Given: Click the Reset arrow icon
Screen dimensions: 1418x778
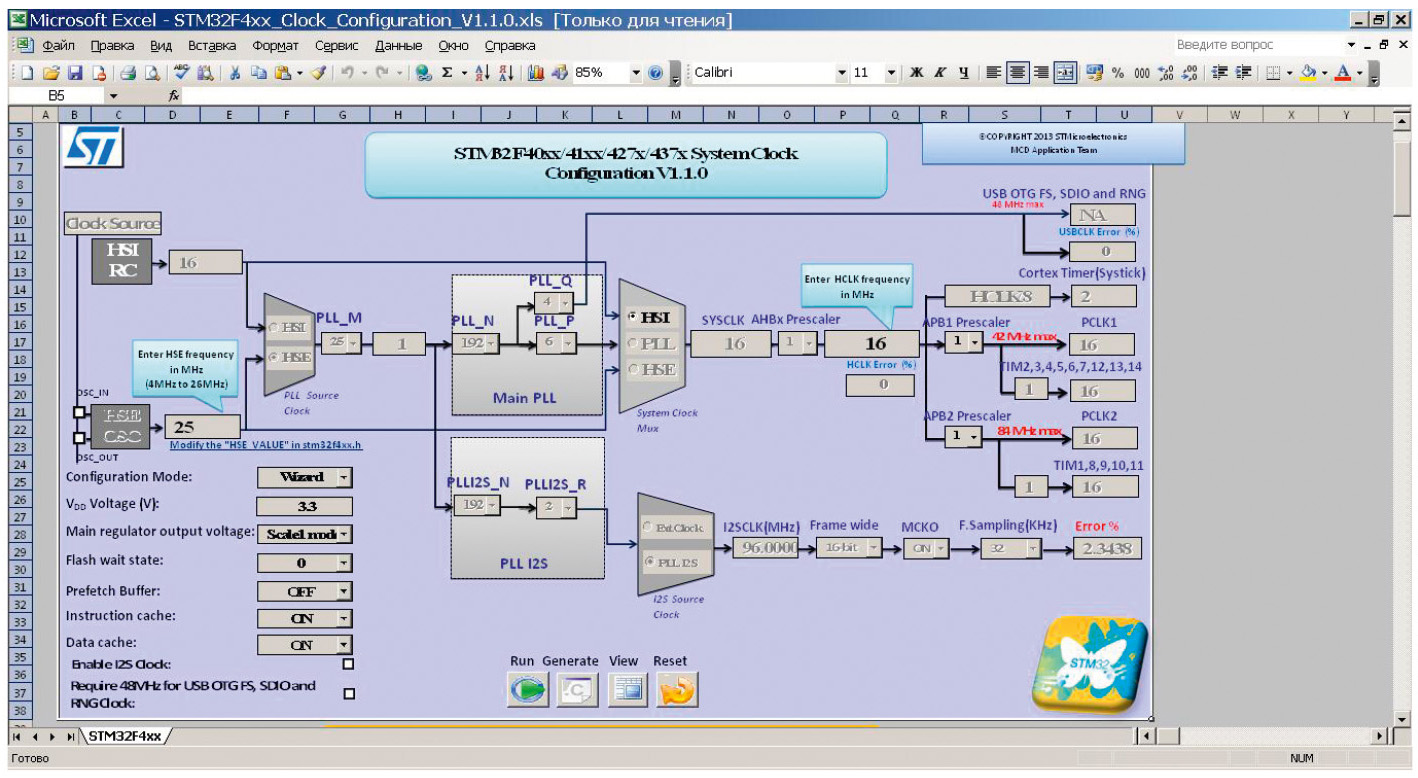Looking at the screenshot, I should tap(676, 690).
